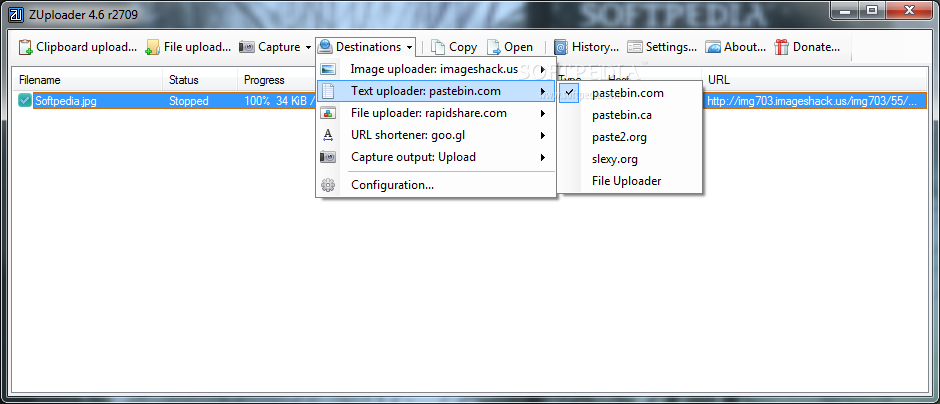Click the Text uploader page icon

tap(328, 92)
